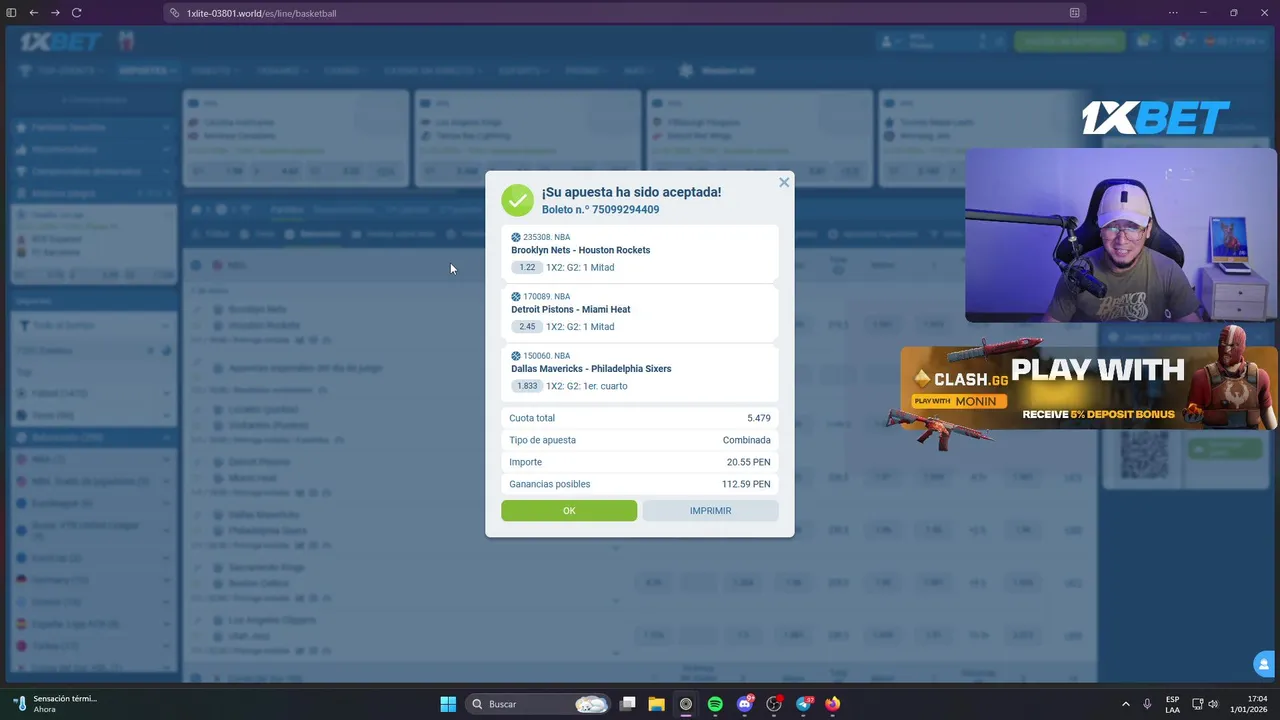Switch the ESP LAA keyboard language
Image resolution: width=1280 pixels, height=720 pixels.
tap(1172, 704)
